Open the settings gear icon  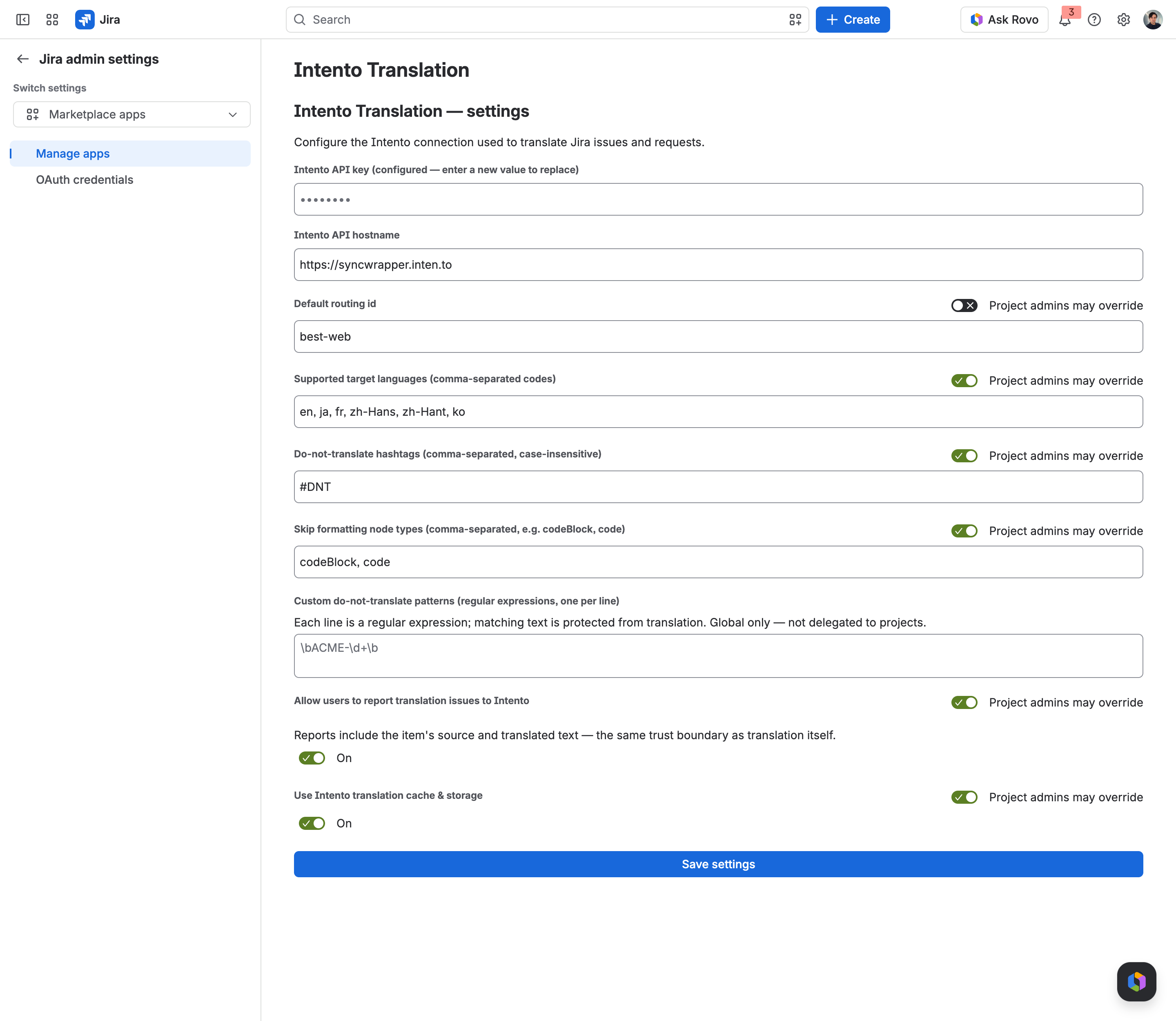pos(1124,20)
